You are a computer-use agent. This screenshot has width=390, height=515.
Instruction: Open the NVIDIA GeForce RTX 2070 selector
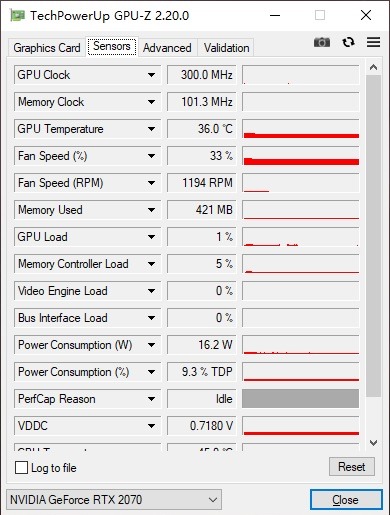coord(114,500)
